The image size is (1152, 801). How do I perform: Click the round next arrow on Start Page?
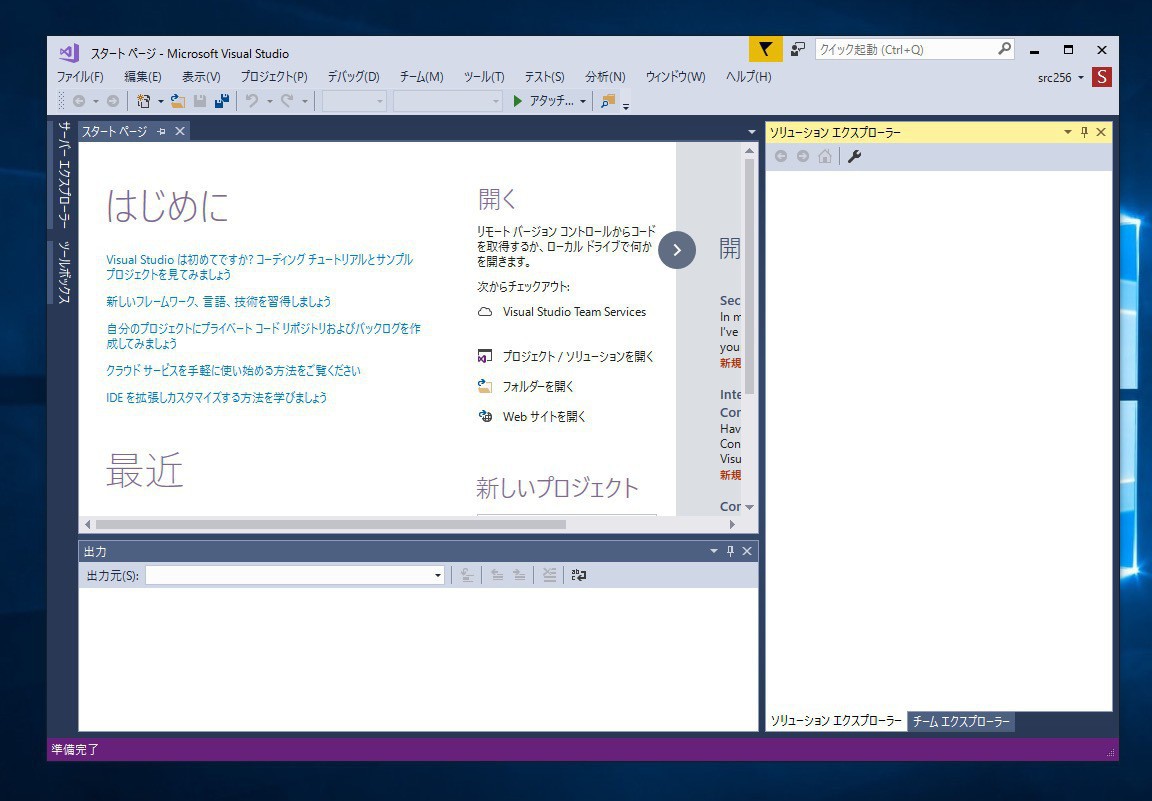pos(676,250)
